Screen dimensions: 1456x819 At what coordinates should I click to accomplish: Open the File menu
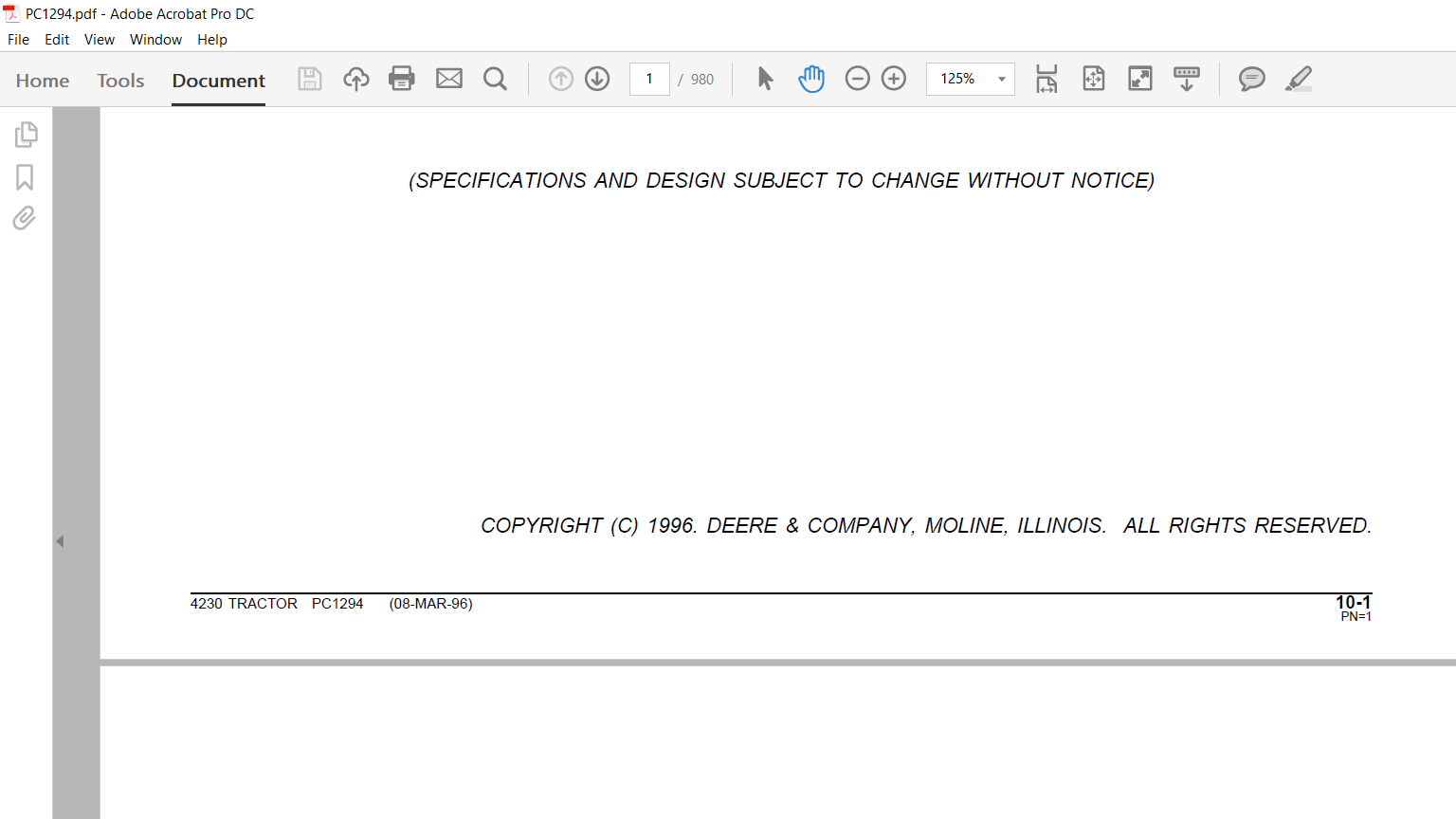click(x=18, y=40)
